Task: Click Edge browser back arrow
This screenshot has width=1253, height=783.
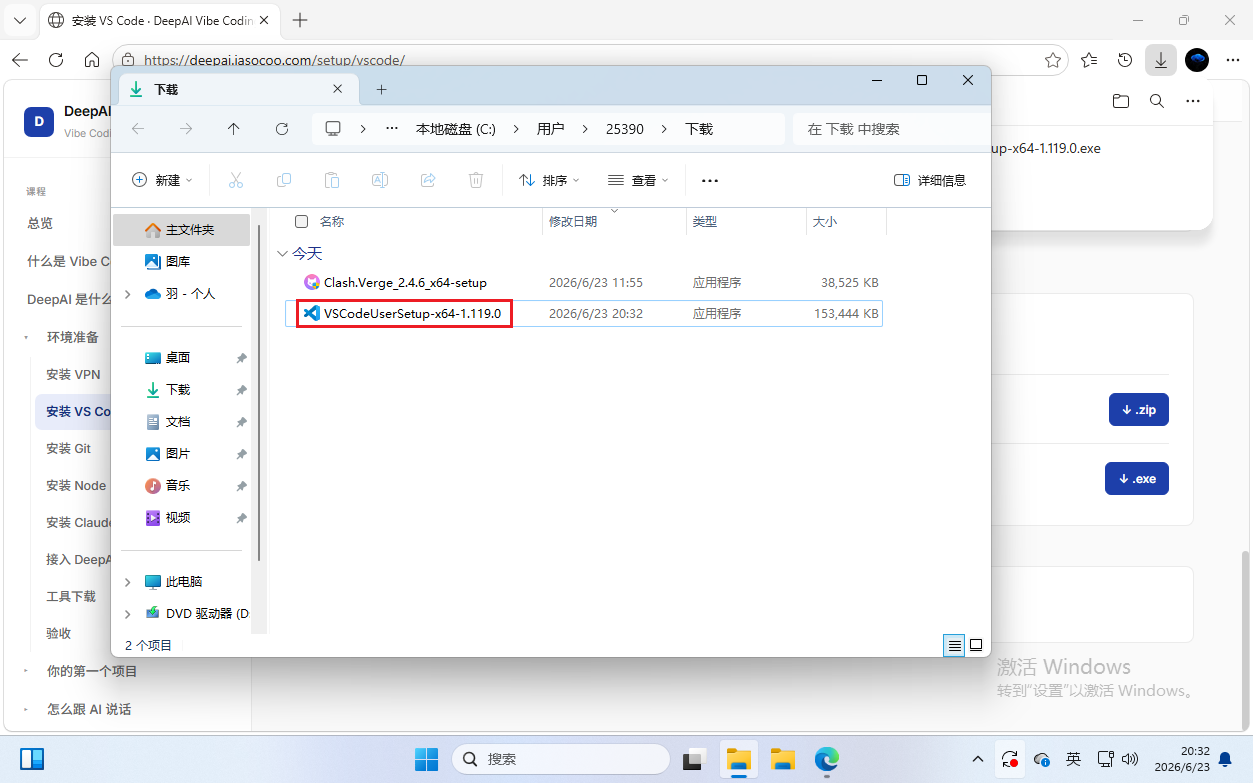Action: point(20,60)
